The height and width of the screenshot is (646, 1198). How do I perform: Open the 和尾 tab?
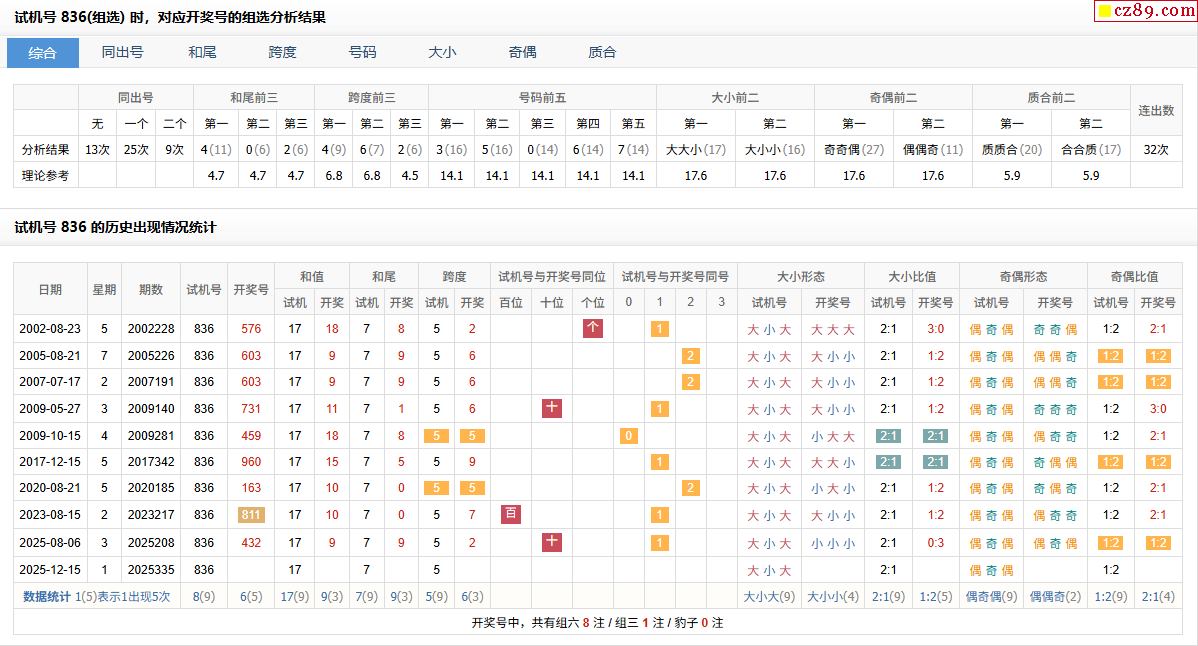coord(202,53)
